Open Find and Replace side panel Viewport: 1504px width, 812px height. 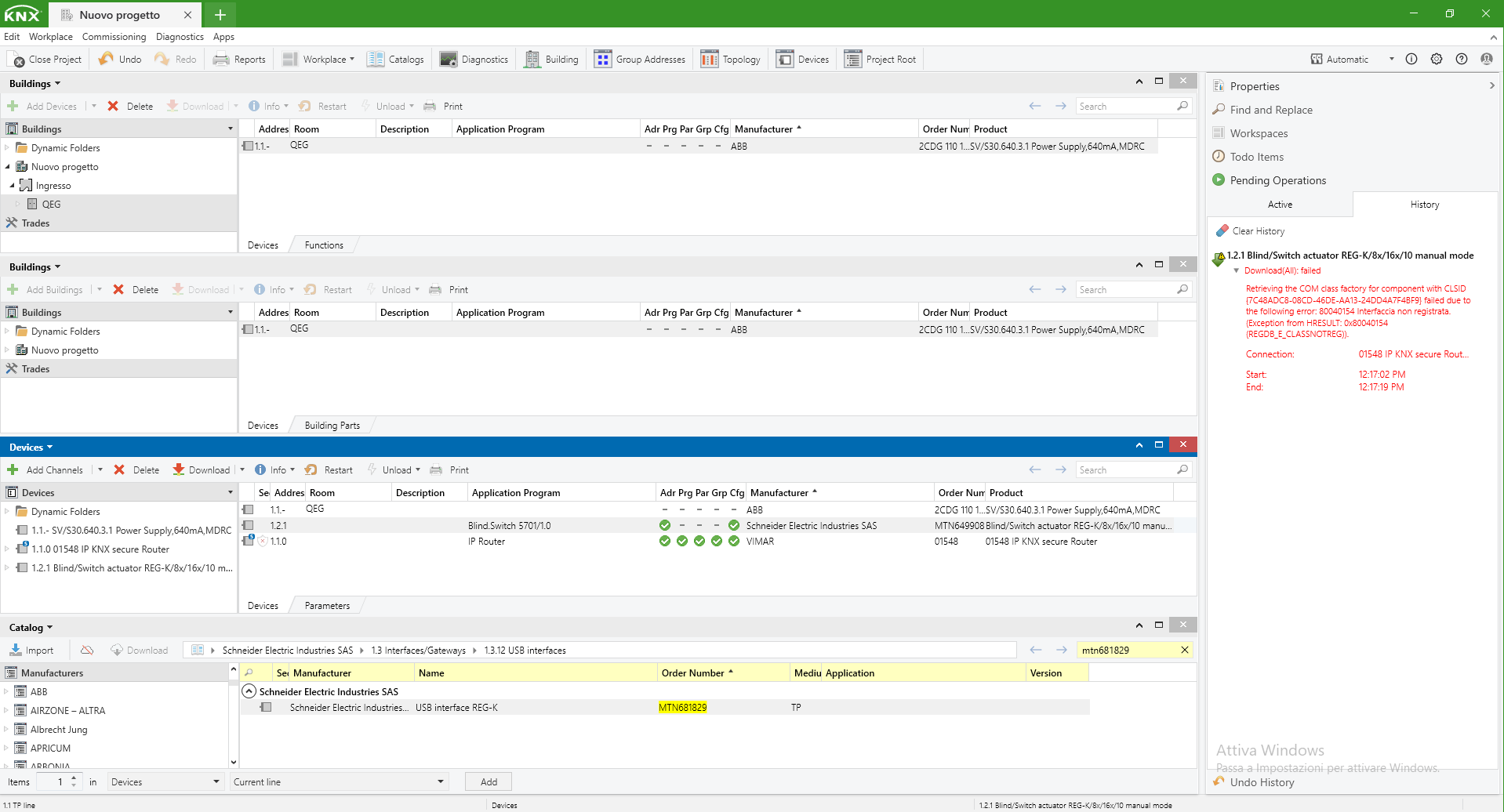coord(1270,110)
